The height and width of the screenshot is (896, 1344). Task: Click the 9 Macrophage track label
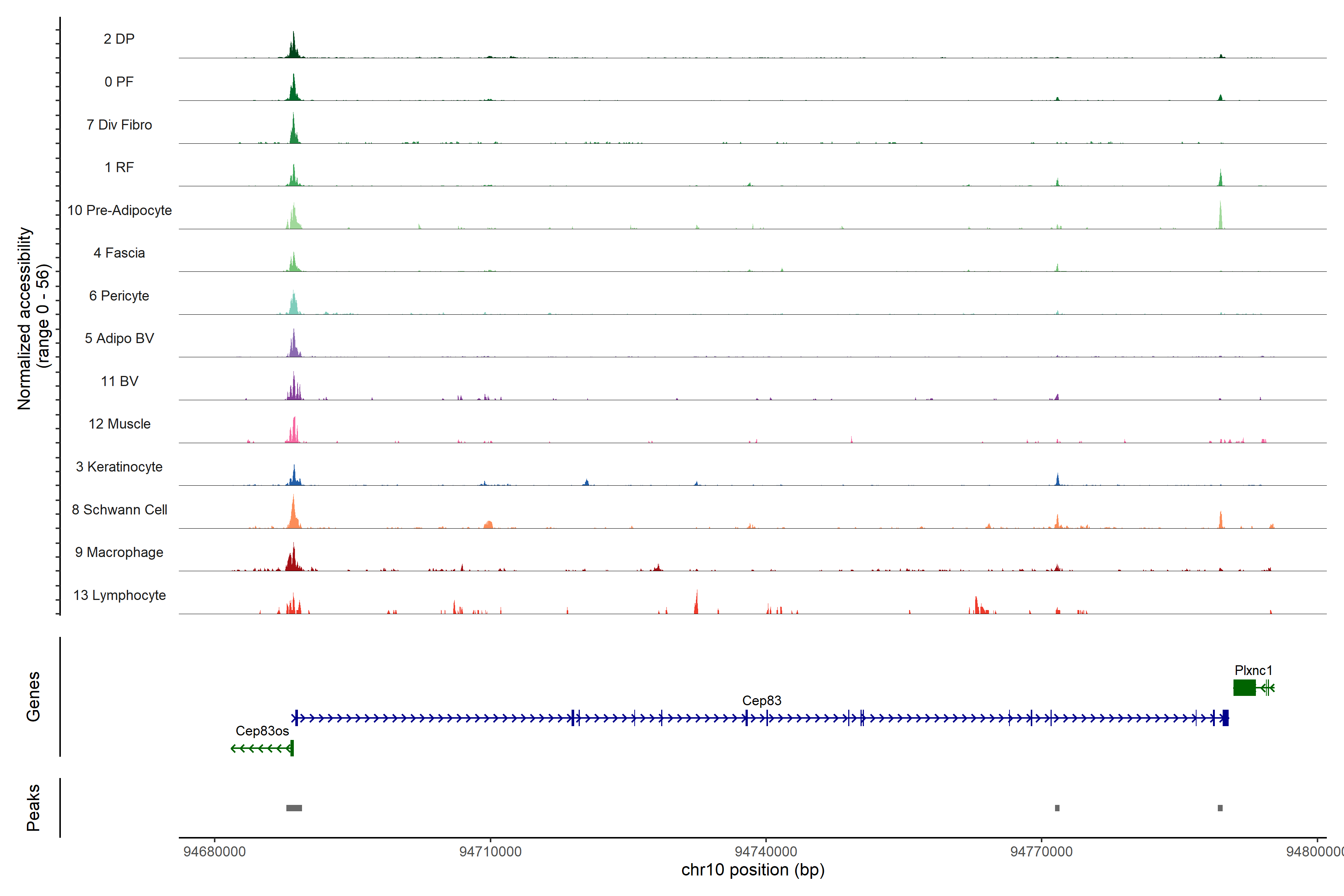pos(119,553)
